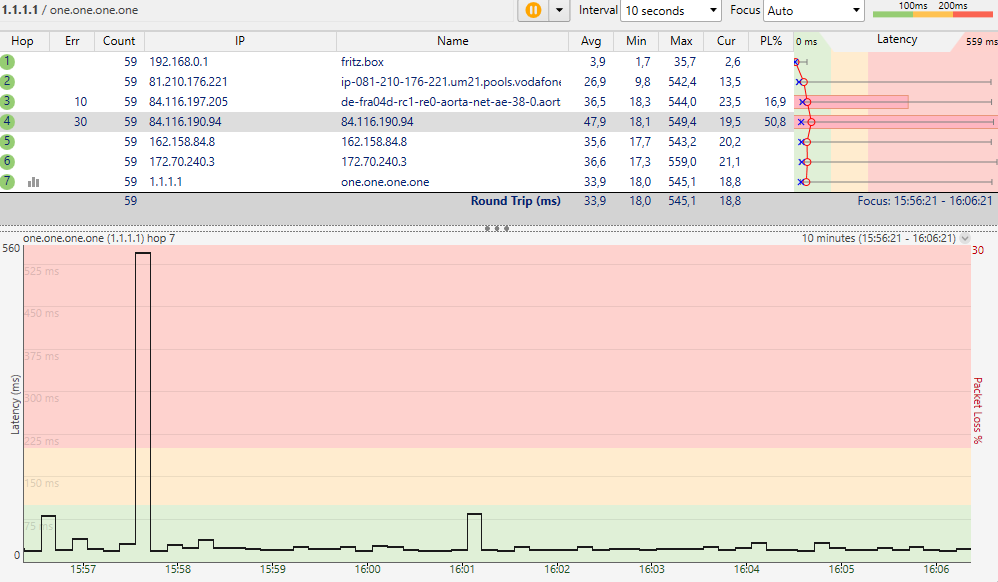Select IP 84.116.197.205 cell
998x582 pixels.
(188, 102)
